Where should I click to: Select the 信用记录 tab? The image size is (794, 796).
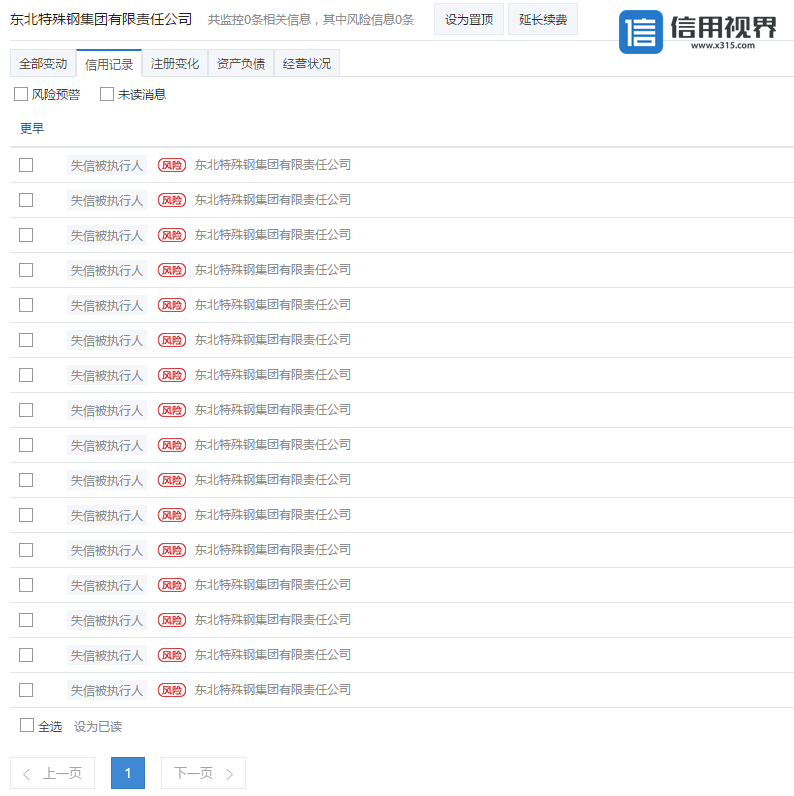point(109,63)
